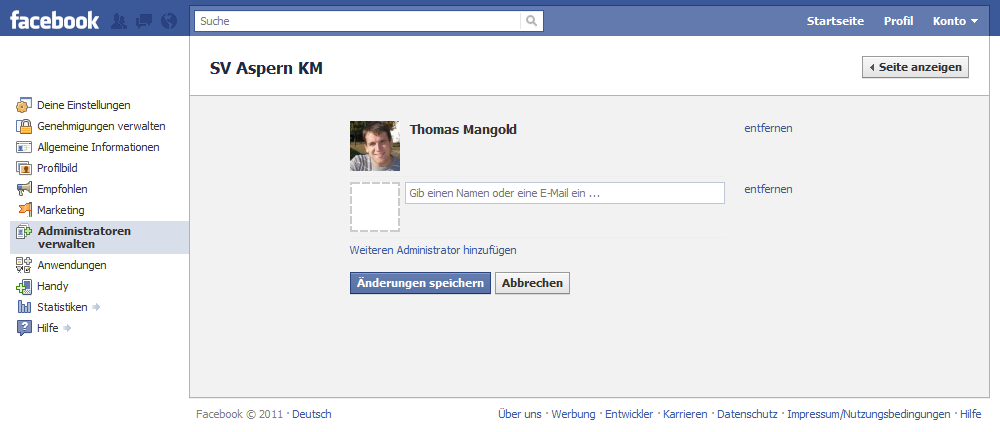Open Profil from the top bar

(899, 21)
